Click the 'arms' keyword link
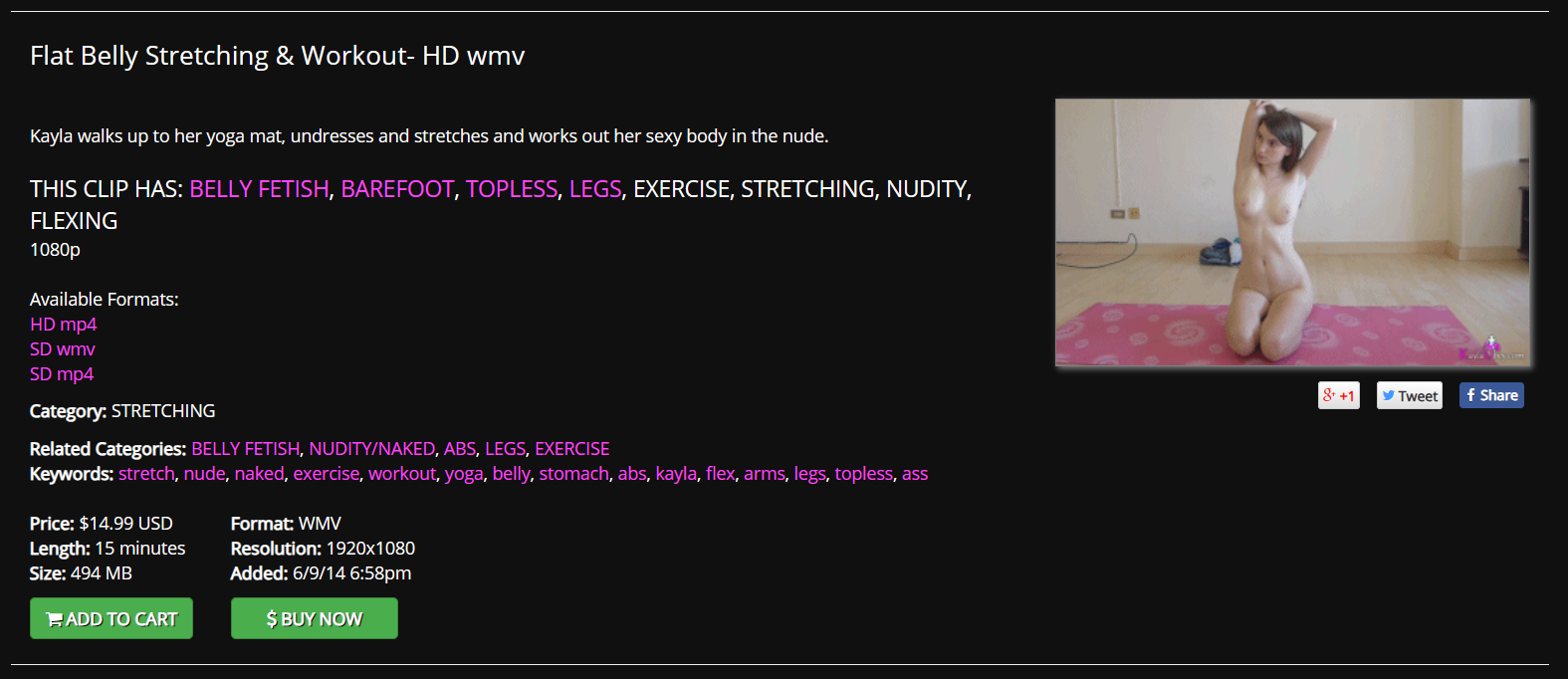1568x679 pixels. 765,474
